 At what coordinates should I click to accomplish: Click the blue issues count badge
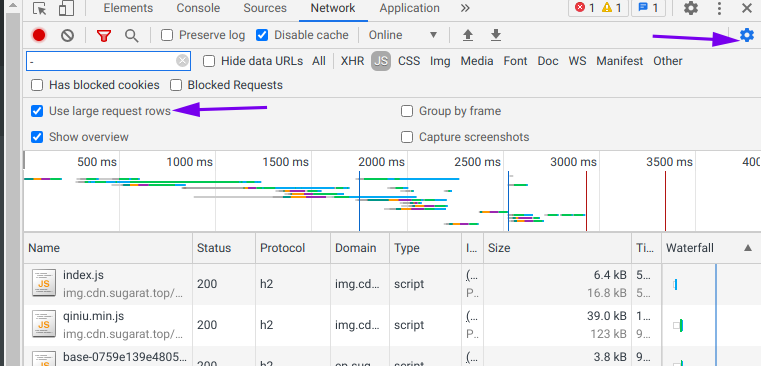tap(648, 8)
